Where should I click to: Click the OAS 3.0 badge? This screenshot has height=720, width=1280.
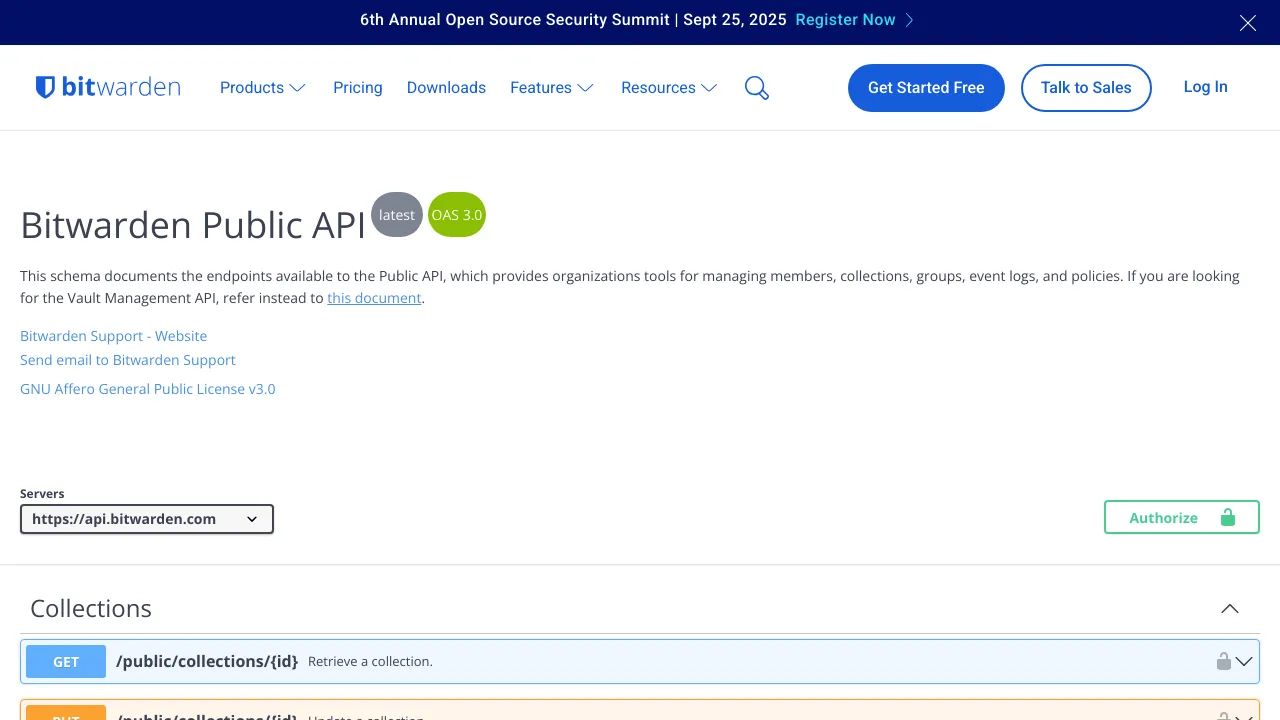[x=457, y=215]
